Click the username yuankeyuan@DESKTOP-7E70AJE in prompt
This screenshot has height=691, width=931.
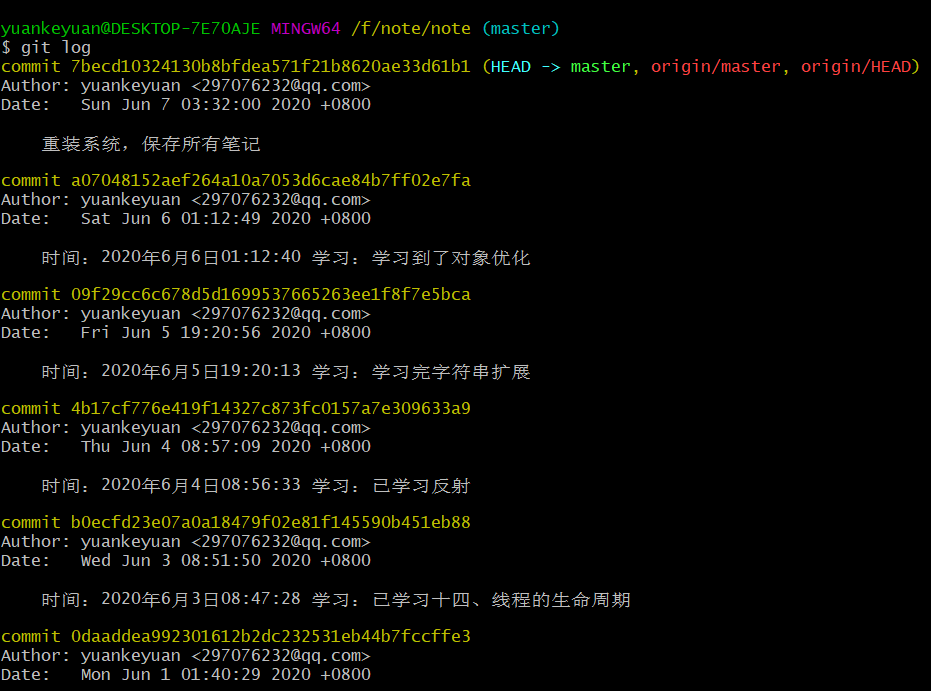pos(130,28)
